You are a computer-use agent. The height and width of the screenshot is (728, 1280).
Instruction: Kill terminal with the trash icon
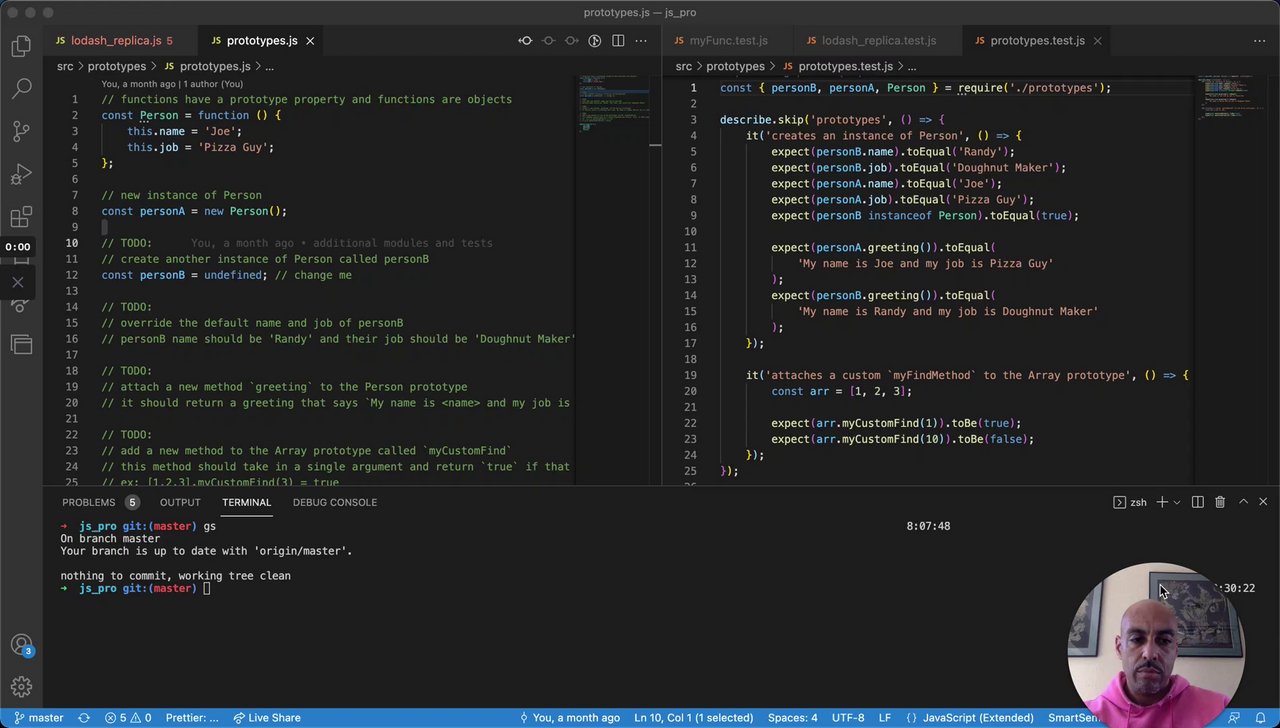[1220, 502]
